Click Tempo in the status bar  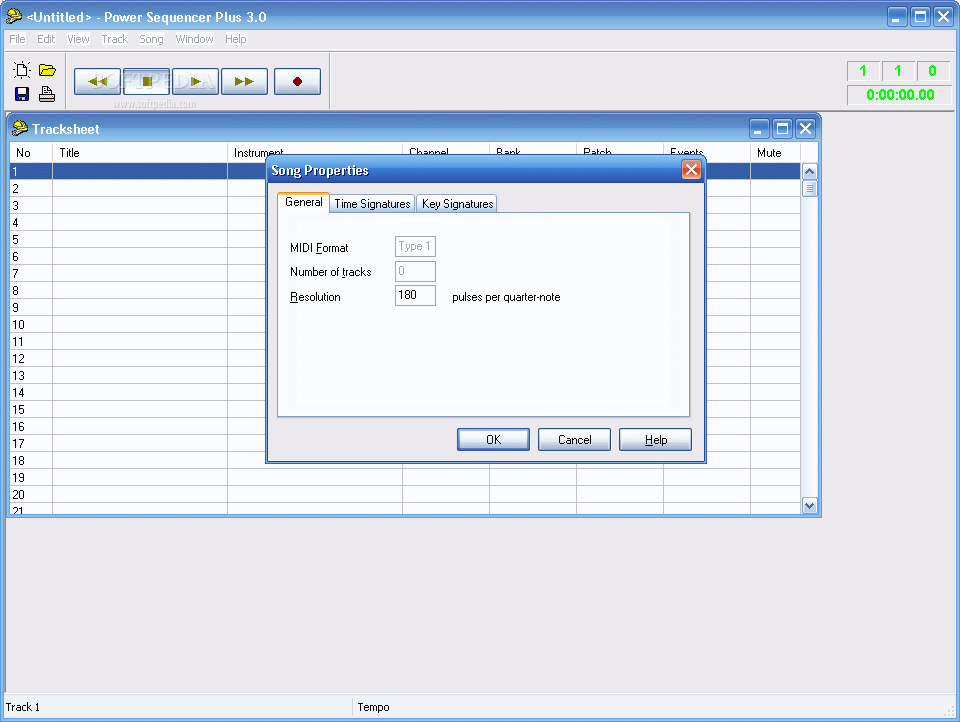(x=373, y=707)
